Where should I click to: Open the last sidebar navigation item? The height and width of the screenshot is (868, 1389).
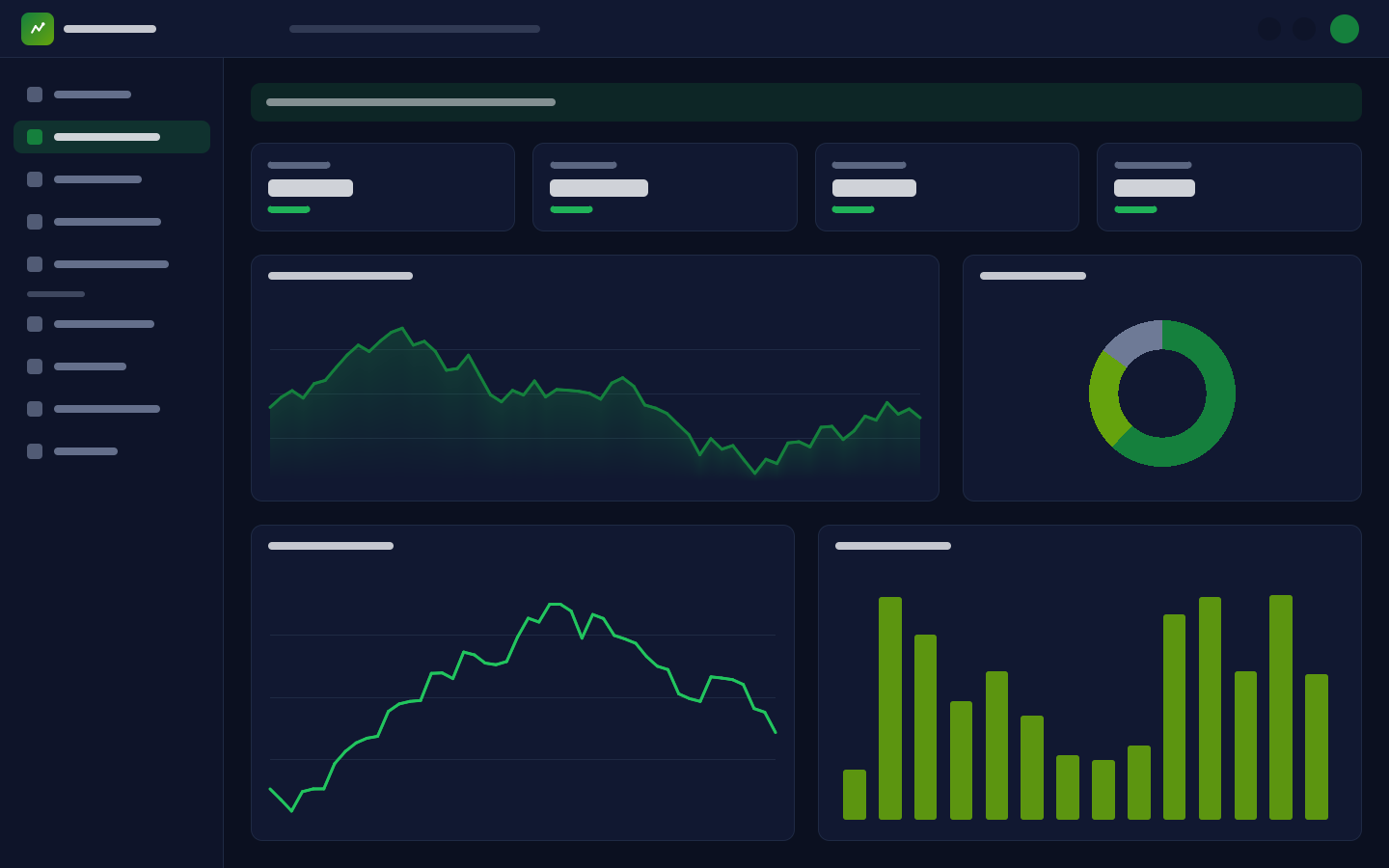click(x=112, y=451)
